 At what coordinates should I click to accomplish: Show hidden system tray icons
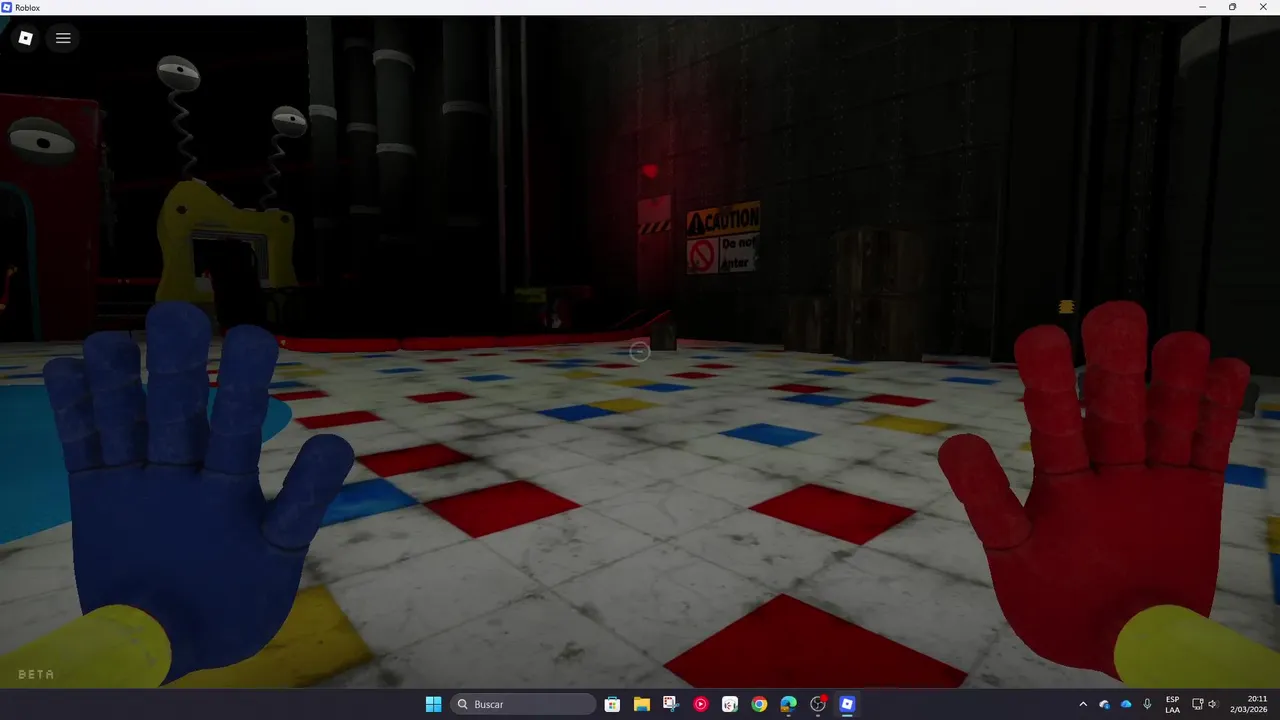tap(1082, 704)
